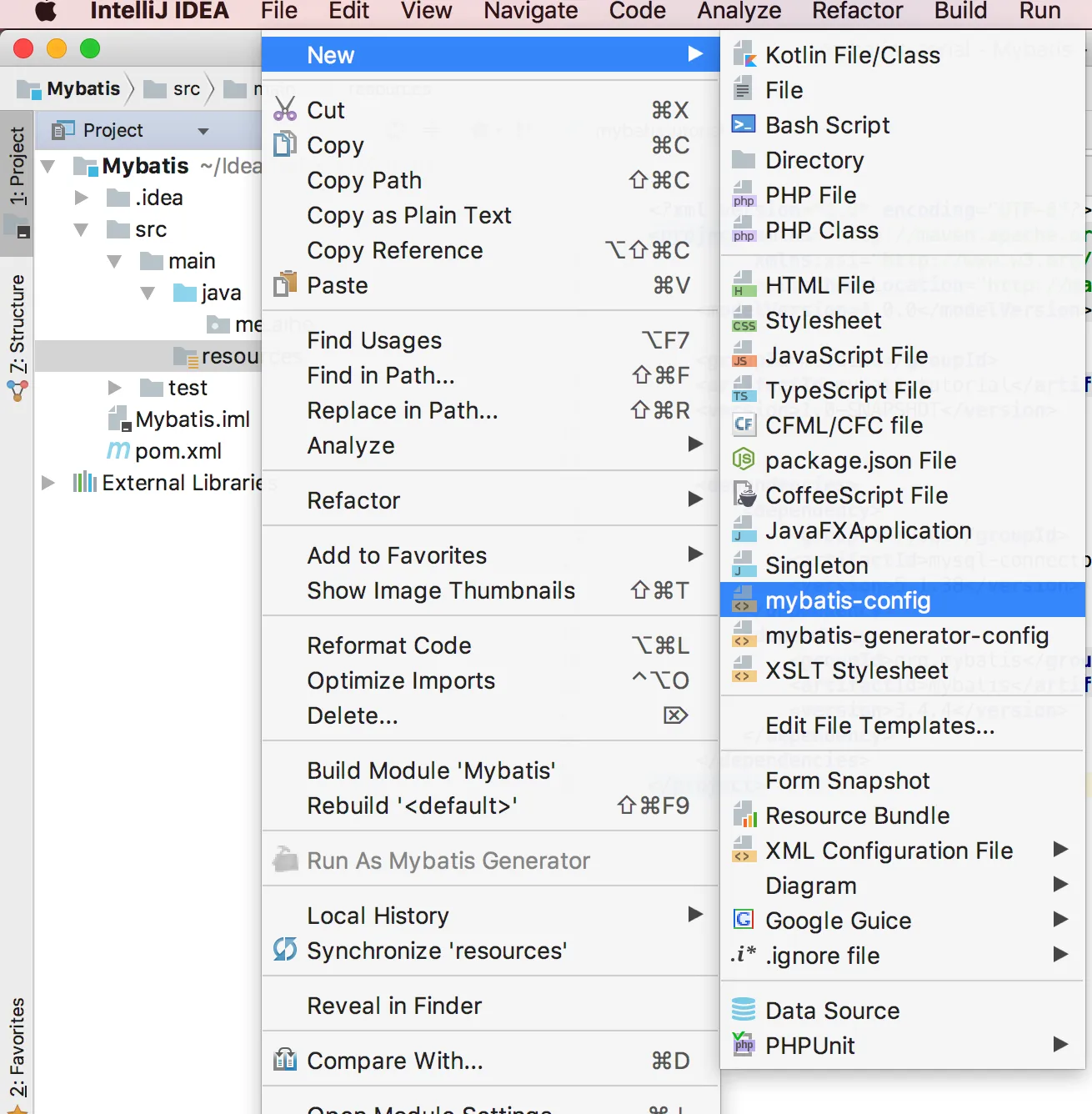Open the Navigate menu in menu bar
Image resolution: width=1092 pixels, height=1114 pixels.
[x=530, y=12]
